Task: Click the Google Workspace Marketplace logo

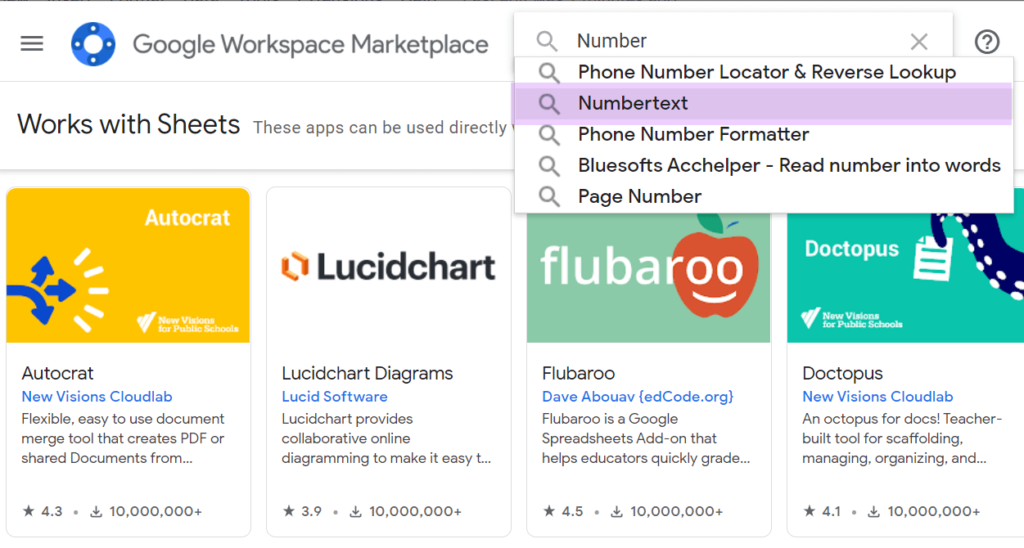Action: (93, 44)
